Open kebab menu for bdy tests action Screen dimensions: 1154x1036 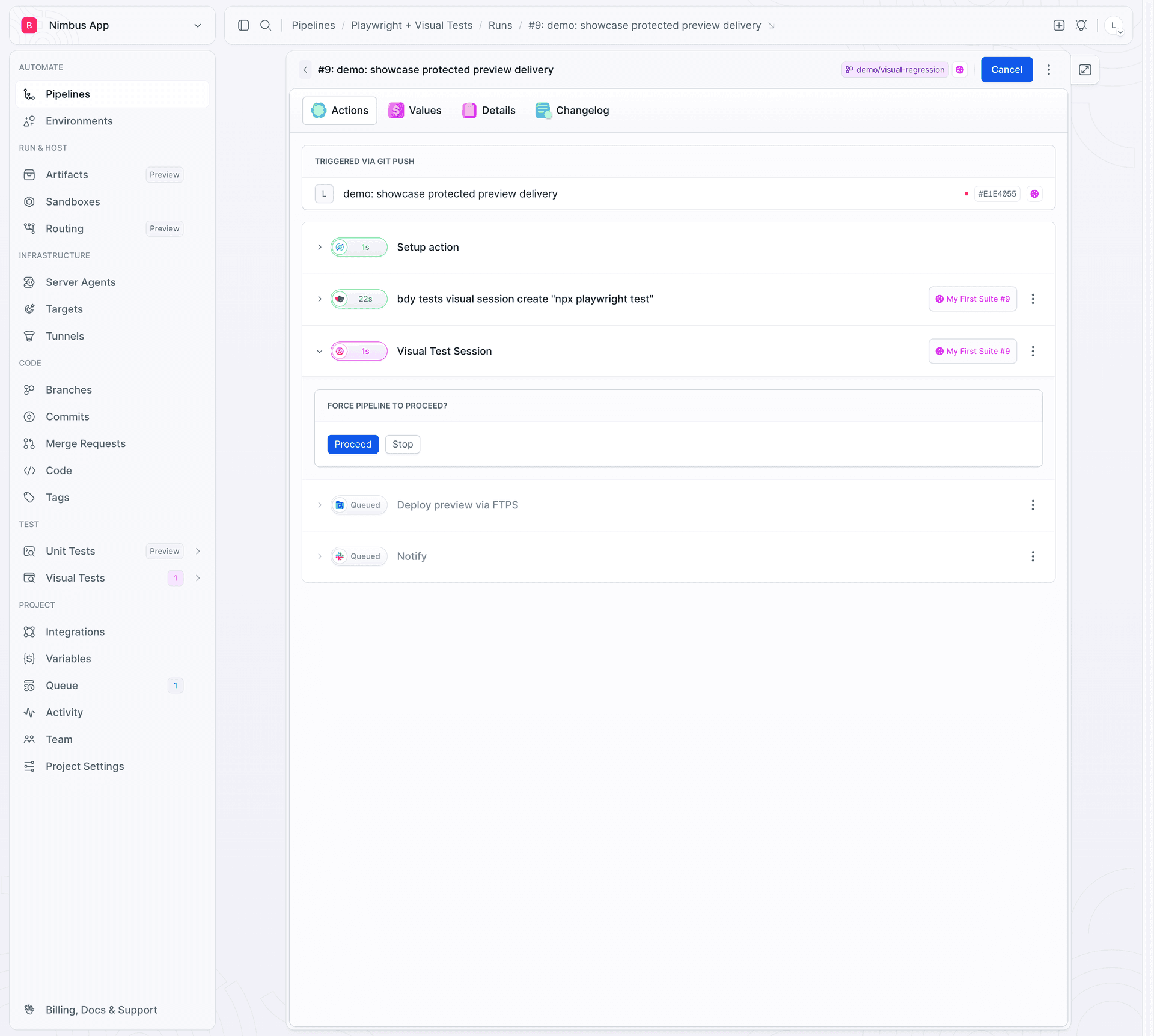click(1033, 299)
